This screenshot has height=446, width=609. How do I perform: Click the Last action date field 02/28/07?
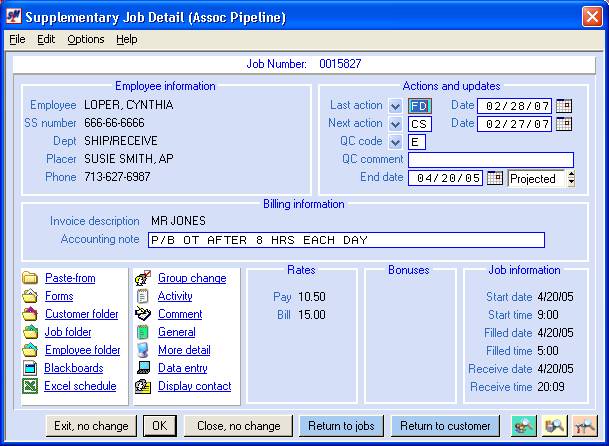click(514, 106)
